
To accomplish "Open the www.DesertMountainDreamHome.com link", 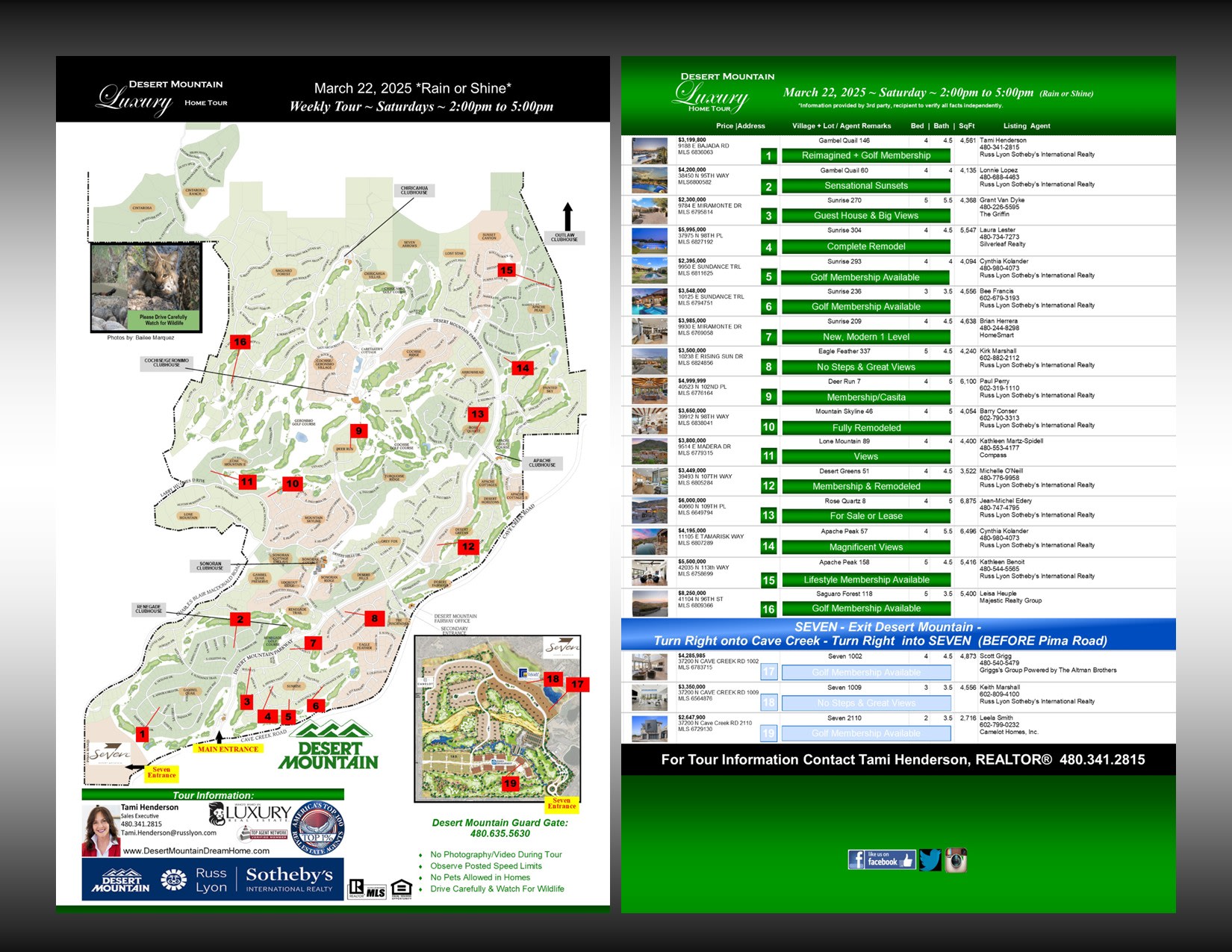I will (196, 850).
